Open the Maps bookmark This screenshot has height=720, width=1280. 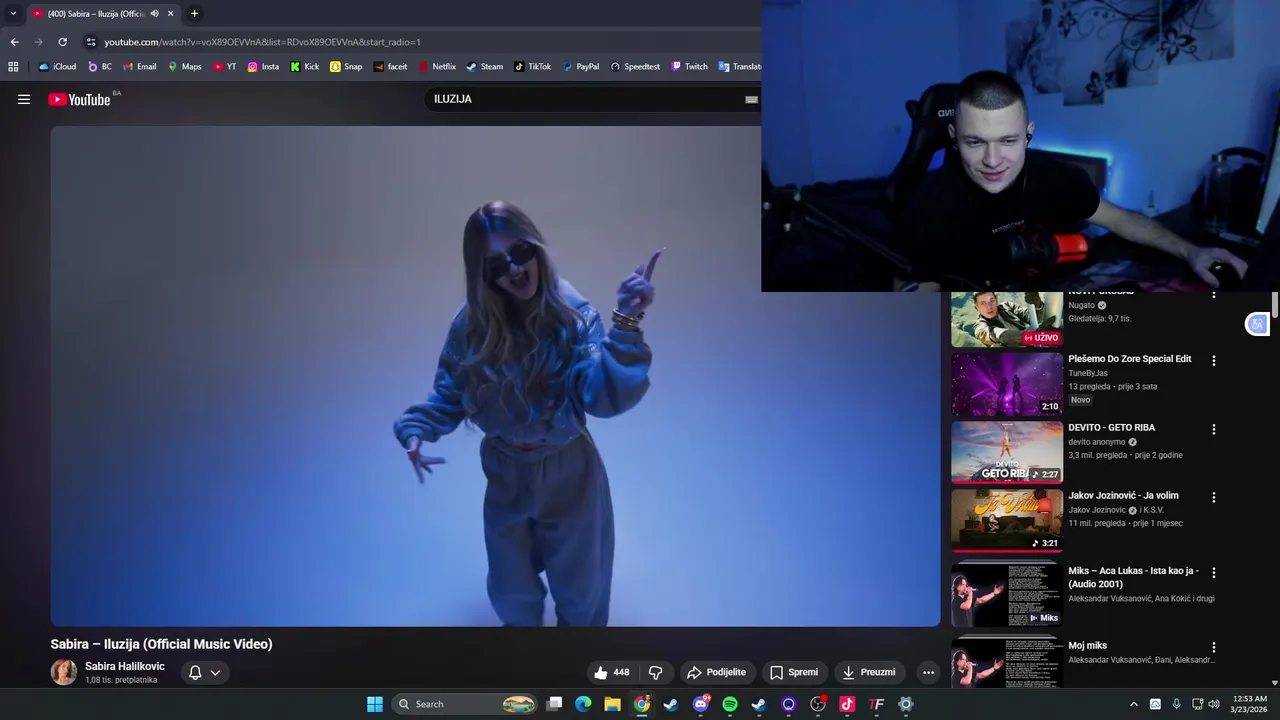click(184, 67)
